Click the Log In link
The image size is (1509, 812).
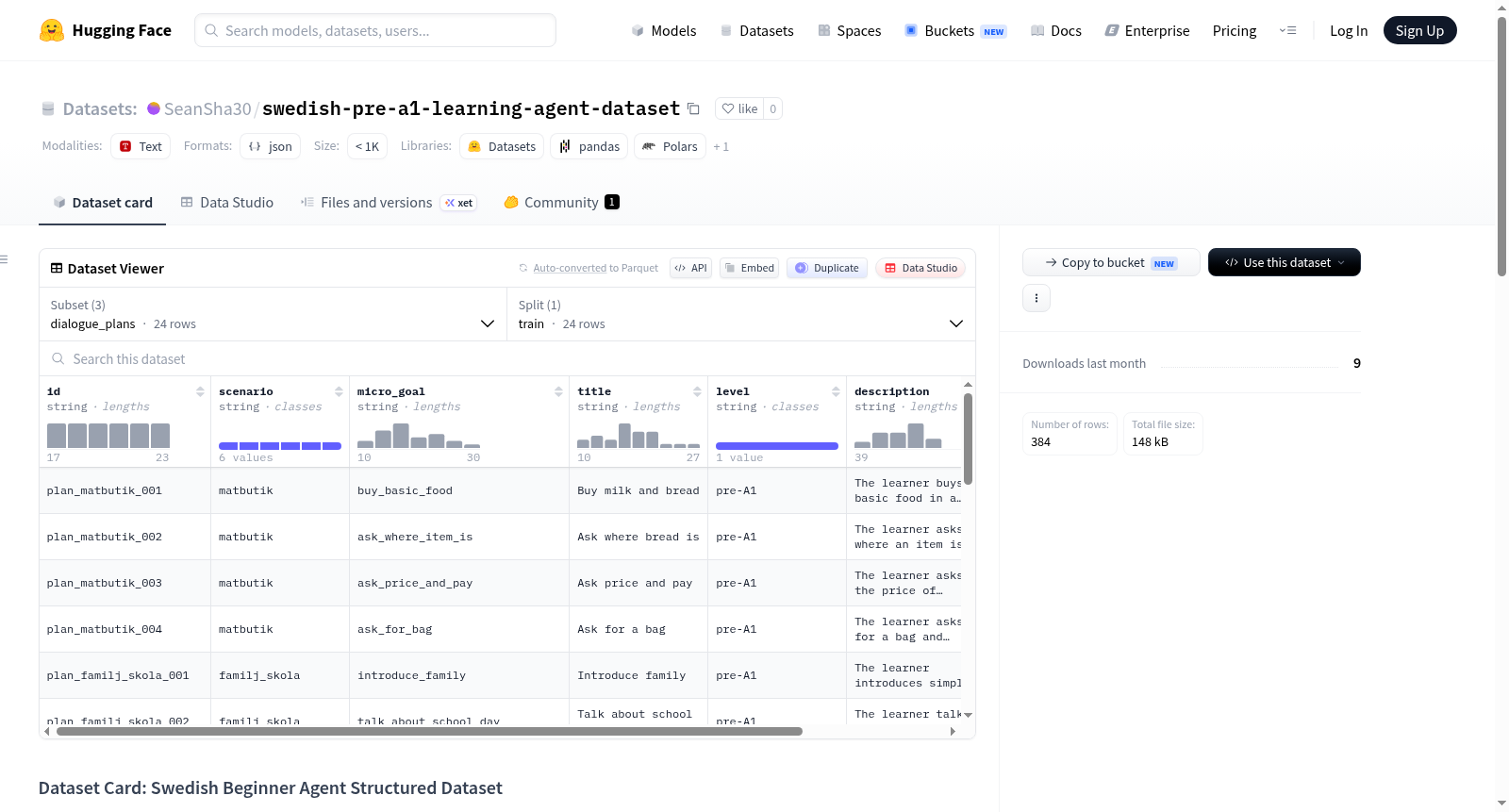click(x=1349, y=30)
